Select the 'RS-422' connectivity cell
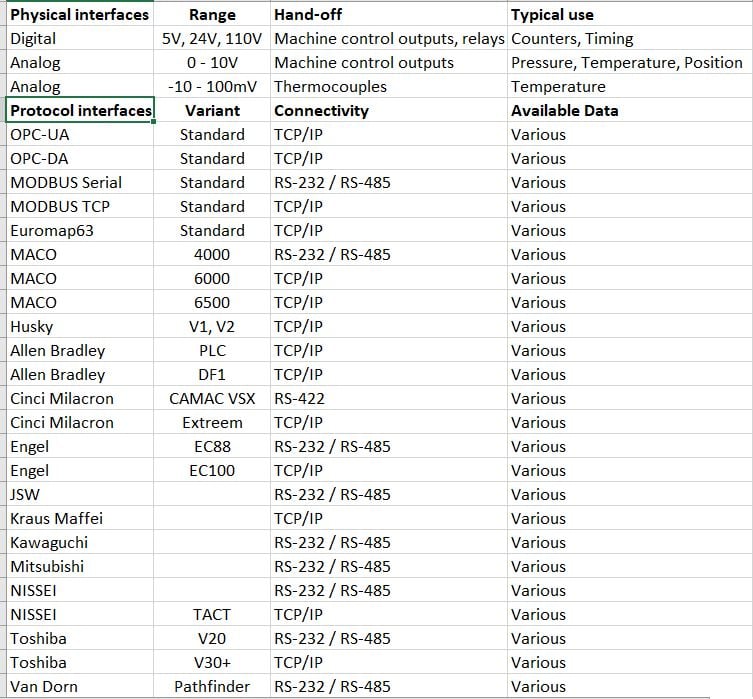 389,398
